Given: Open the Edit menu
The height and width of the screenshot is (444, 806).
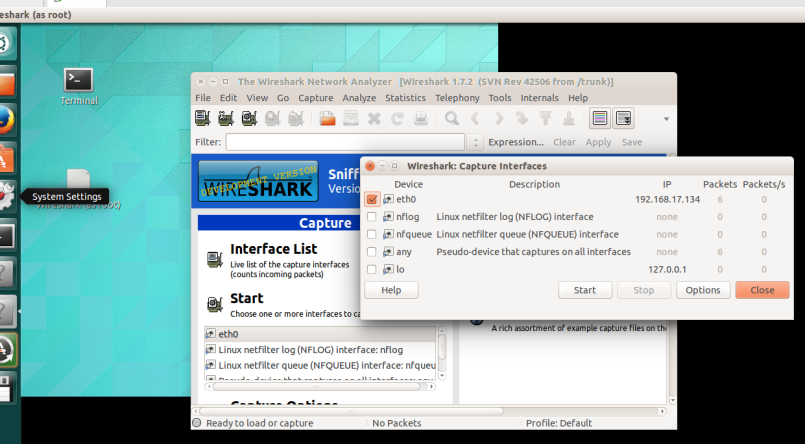Looking at the screenshot, I should point(228,98).
